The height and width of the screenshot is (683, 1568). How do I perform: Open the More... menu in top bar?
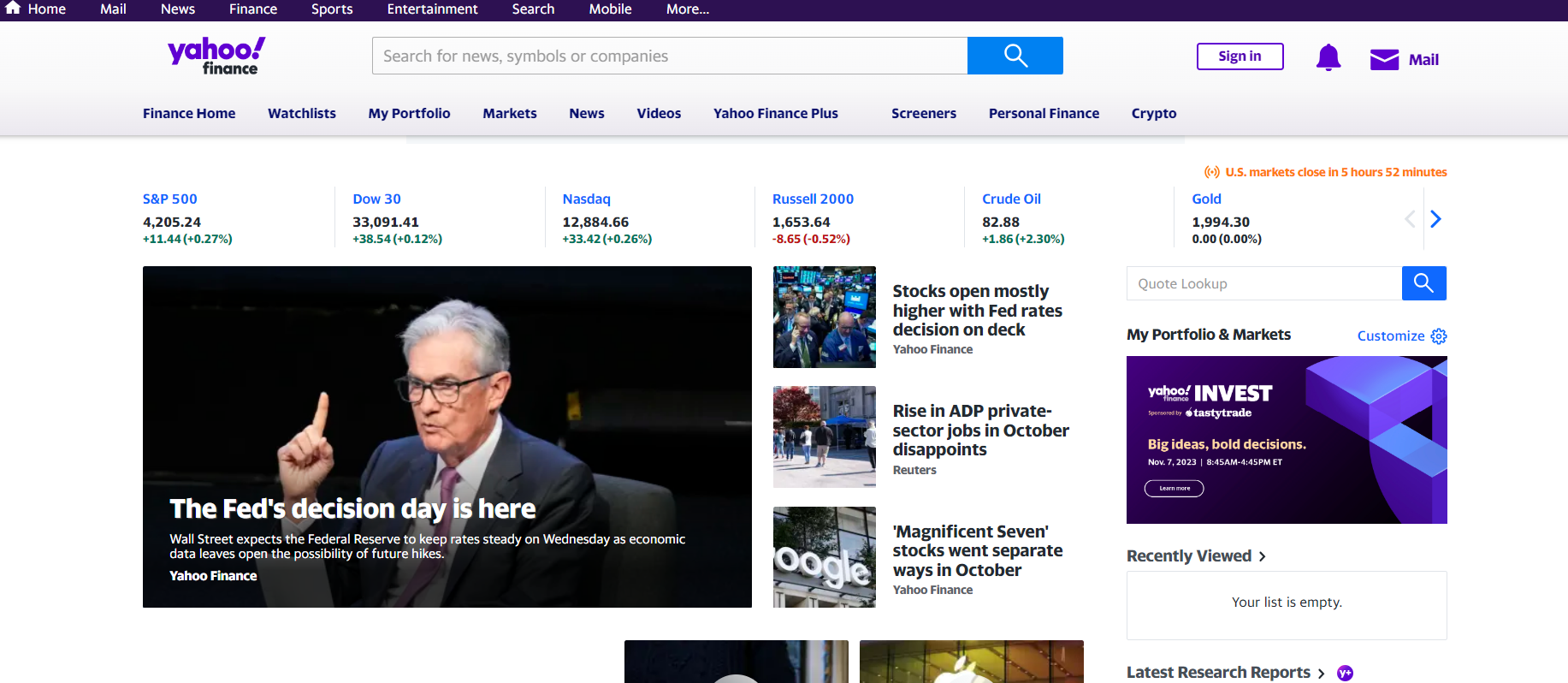[x=688, y=9]
